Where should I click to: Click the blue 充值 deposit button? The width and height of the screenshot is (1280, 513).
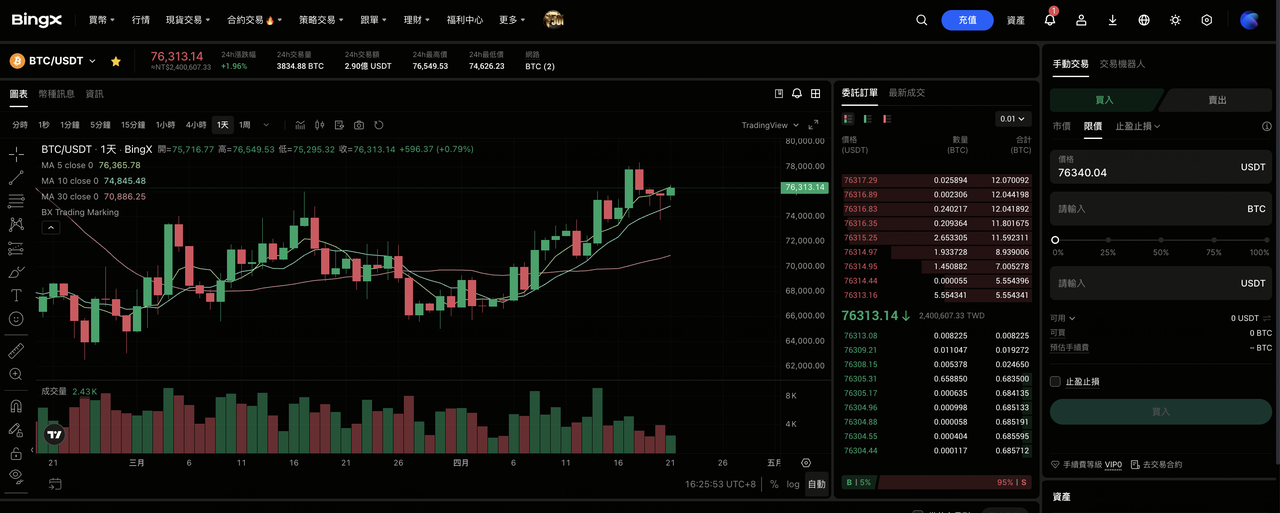(x=967, y=20)
